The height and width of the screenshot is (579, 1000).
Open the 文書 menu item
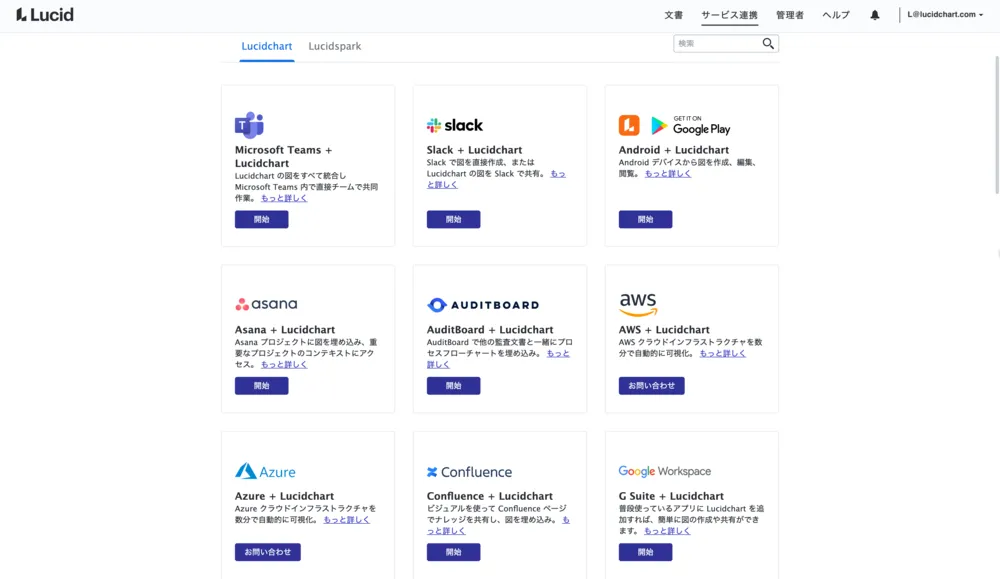click(673, 15)
